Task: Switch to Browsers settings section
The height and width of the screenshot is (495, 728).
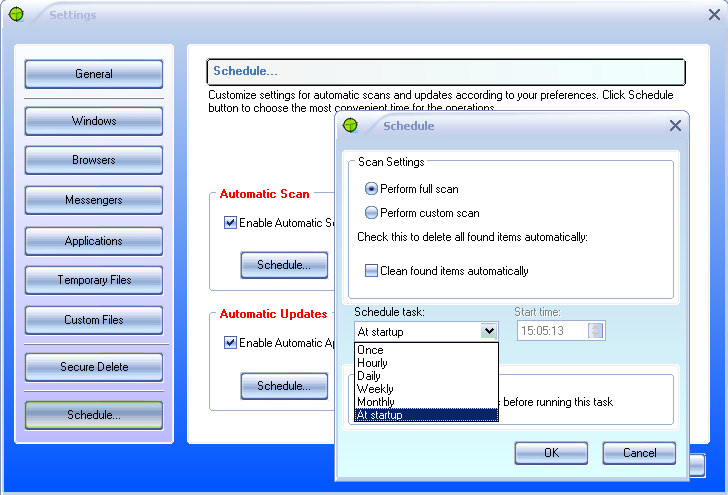Action: click(x=94, y=160)
